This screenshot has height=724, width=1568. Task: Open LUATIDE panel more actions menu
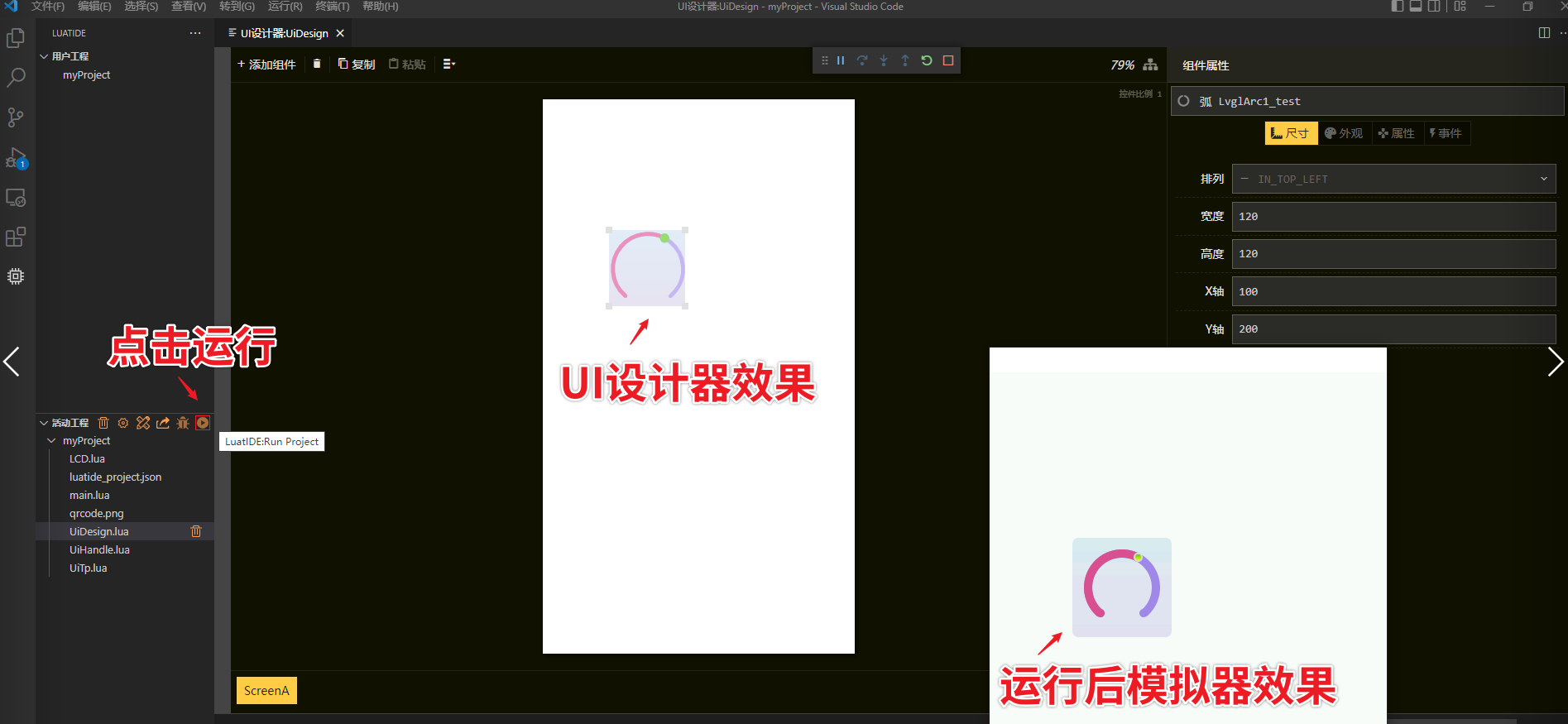point(195,33)
